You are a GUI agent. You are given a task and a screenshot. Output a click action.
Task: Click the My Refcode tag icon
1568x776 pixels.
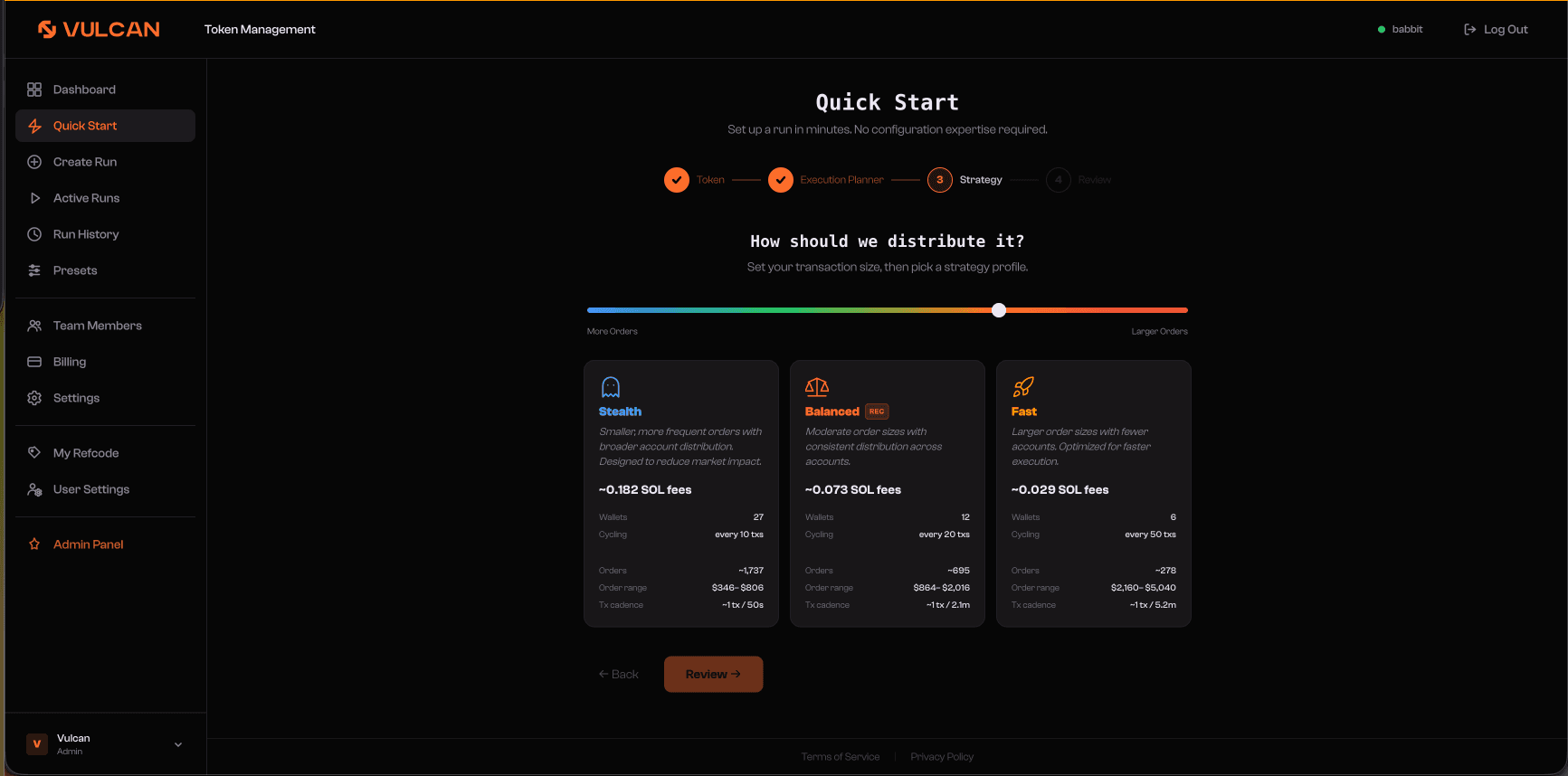pos(34,453)
